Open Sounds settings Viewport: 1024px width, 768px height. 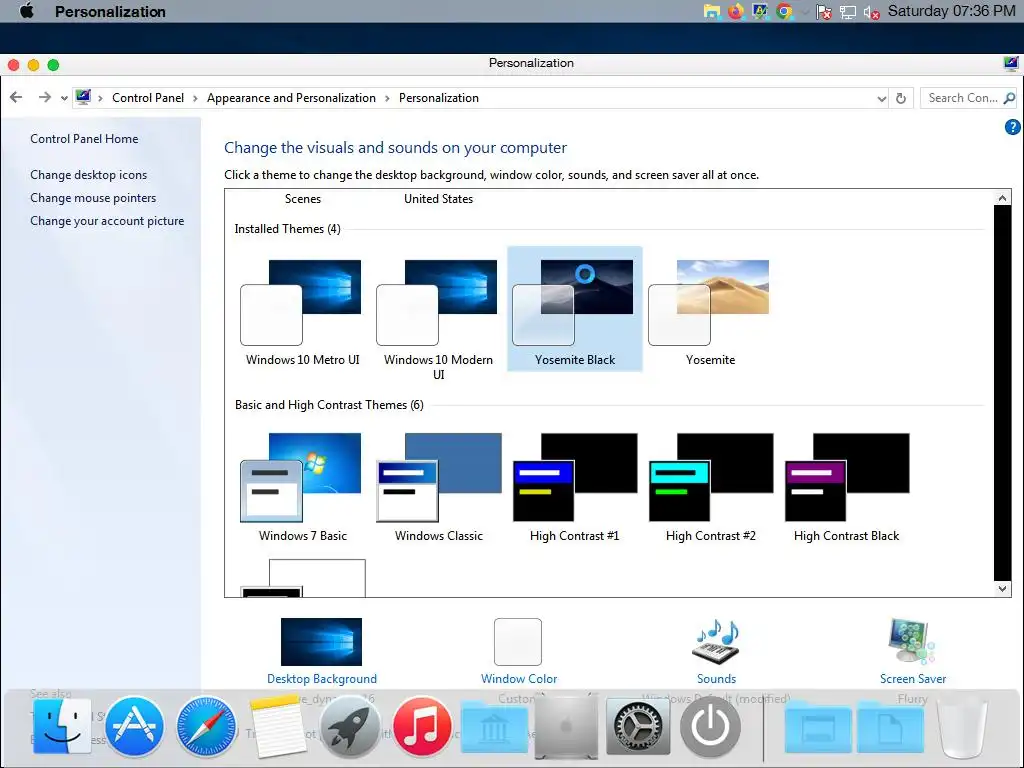tap(716, 651)
